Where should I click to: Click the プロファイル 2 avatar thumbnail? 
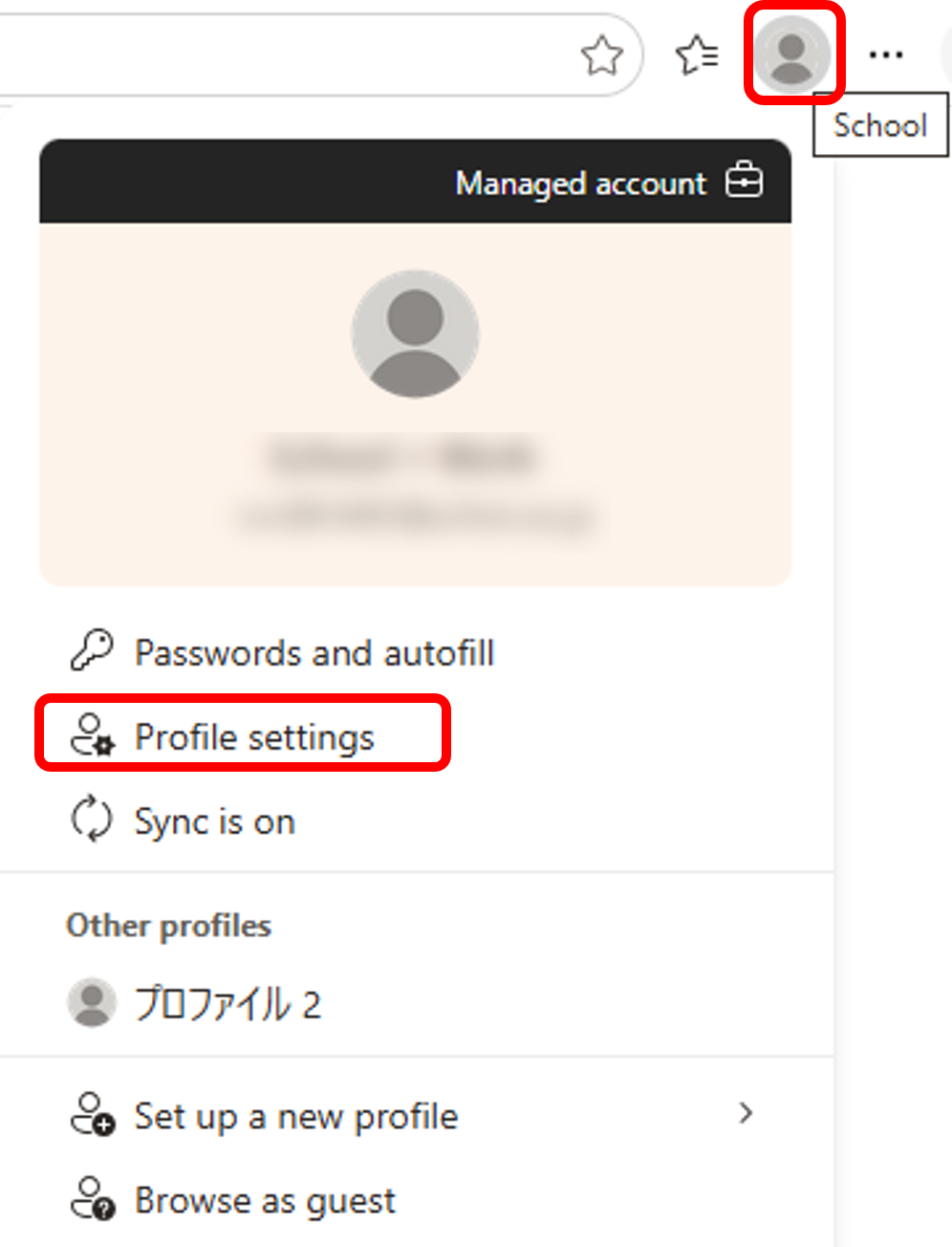(92, 1002)
